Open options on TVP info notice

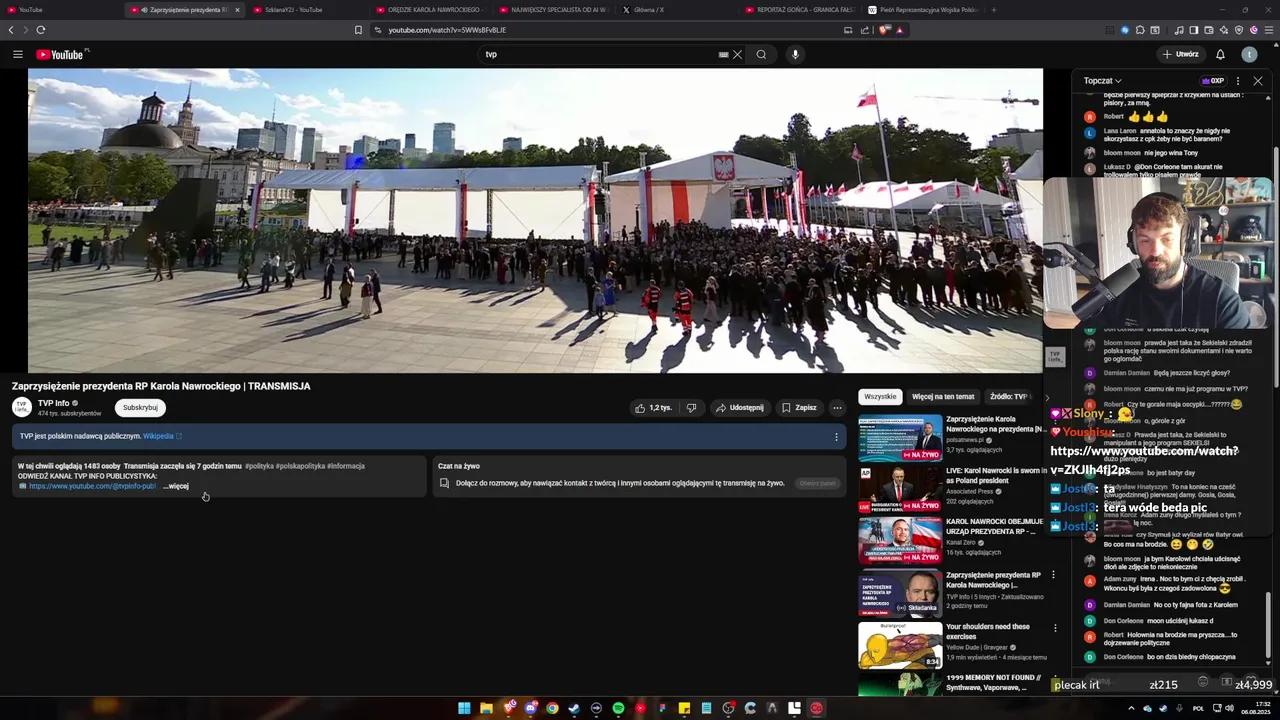[x=836, y=437]
